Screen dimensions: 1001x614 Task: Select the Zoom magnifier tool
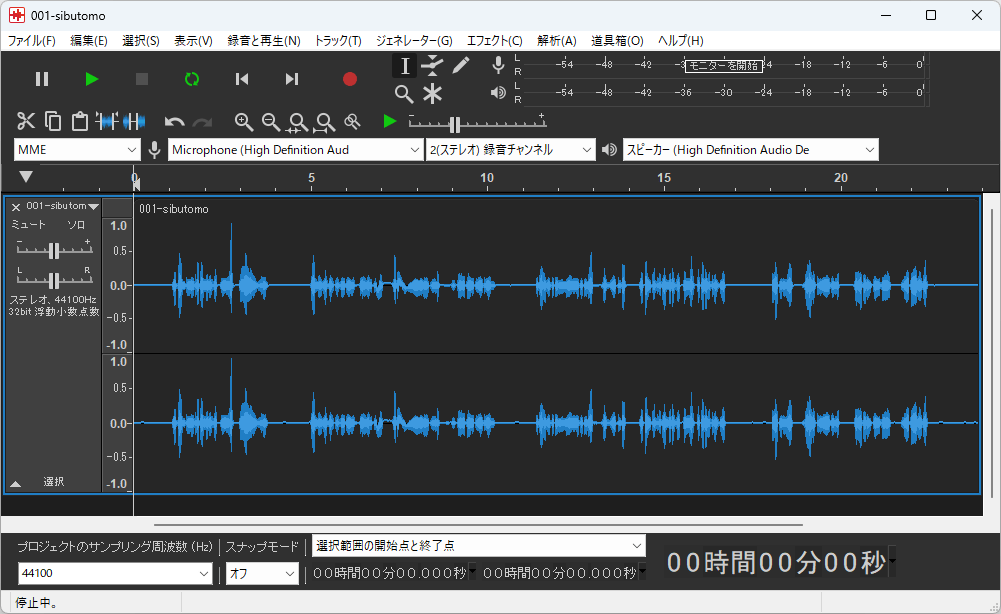pyautogui.click(x=403, y=94)
